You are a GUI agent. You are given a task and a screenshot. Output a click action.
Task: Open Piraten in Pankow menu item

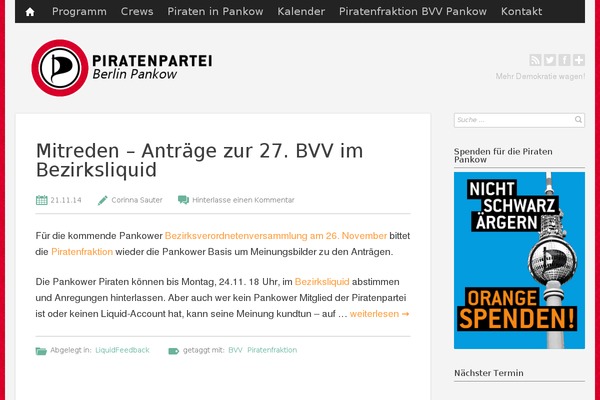215,11
